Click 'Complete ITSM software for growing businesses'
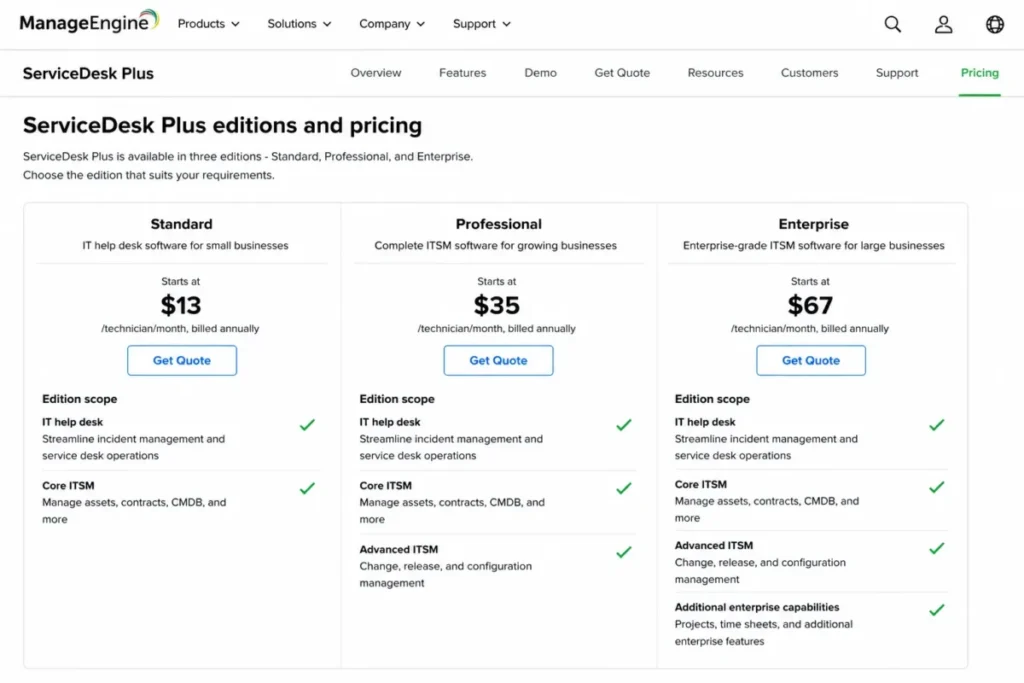Viewport: 1024px width, 683px height. point(495,246)
